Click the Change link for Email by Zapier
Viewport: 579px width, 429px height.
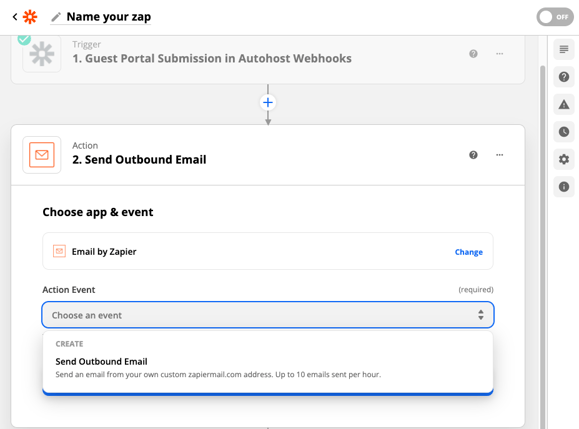click(469, 252)
